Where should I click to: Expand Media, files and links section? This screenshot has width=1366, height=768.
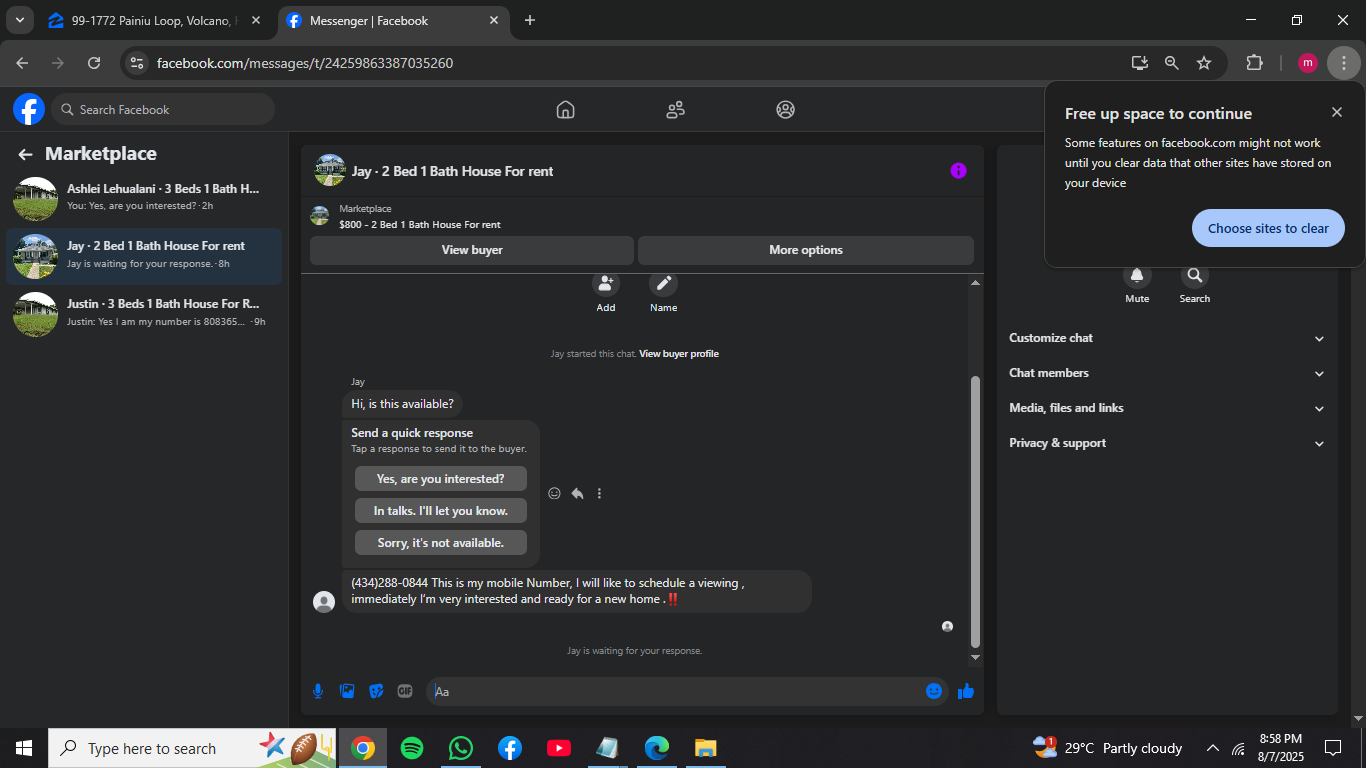(1167, 408)
